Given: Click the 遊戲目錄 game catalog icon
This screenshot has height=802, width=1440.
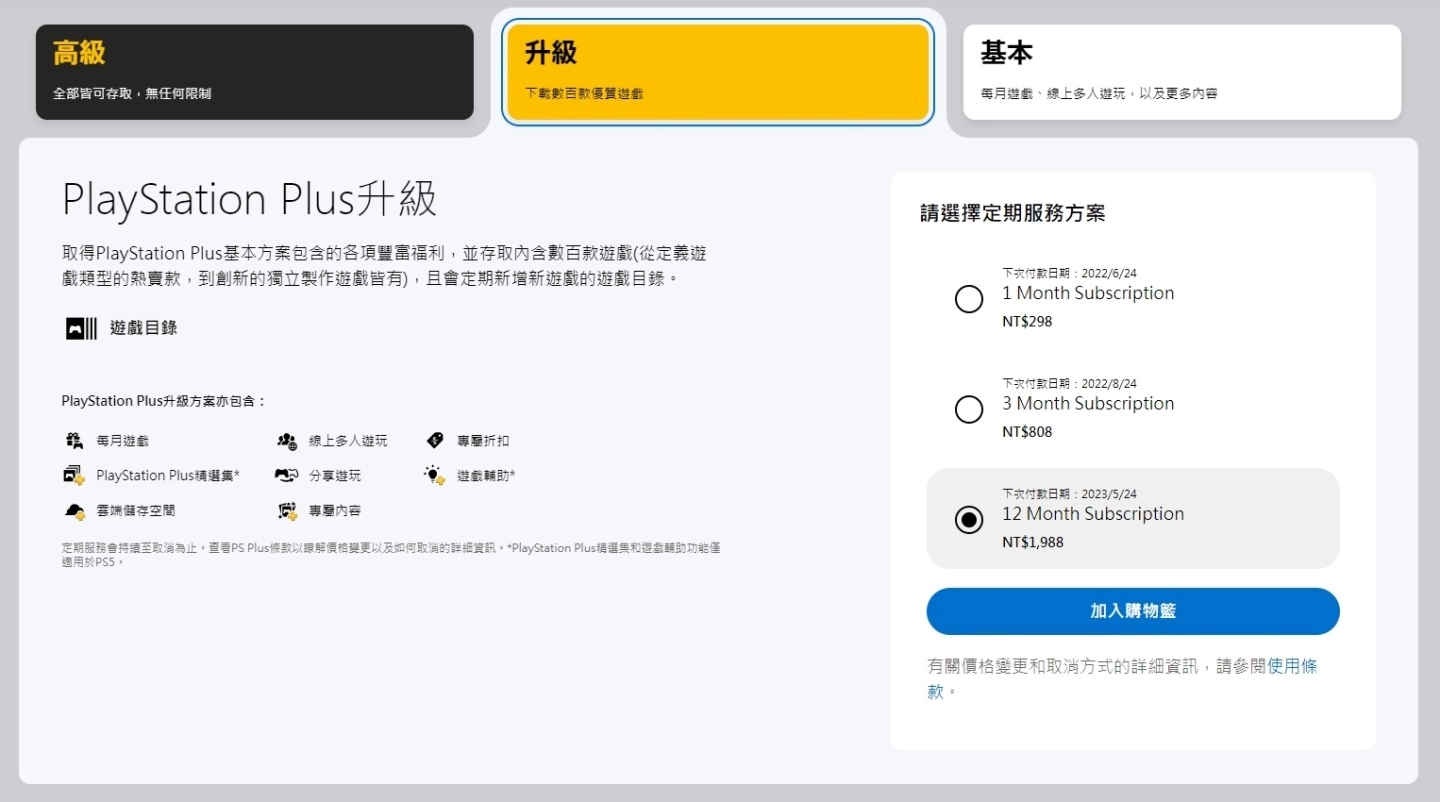Looking at the screenshot, I should point(81,328).
